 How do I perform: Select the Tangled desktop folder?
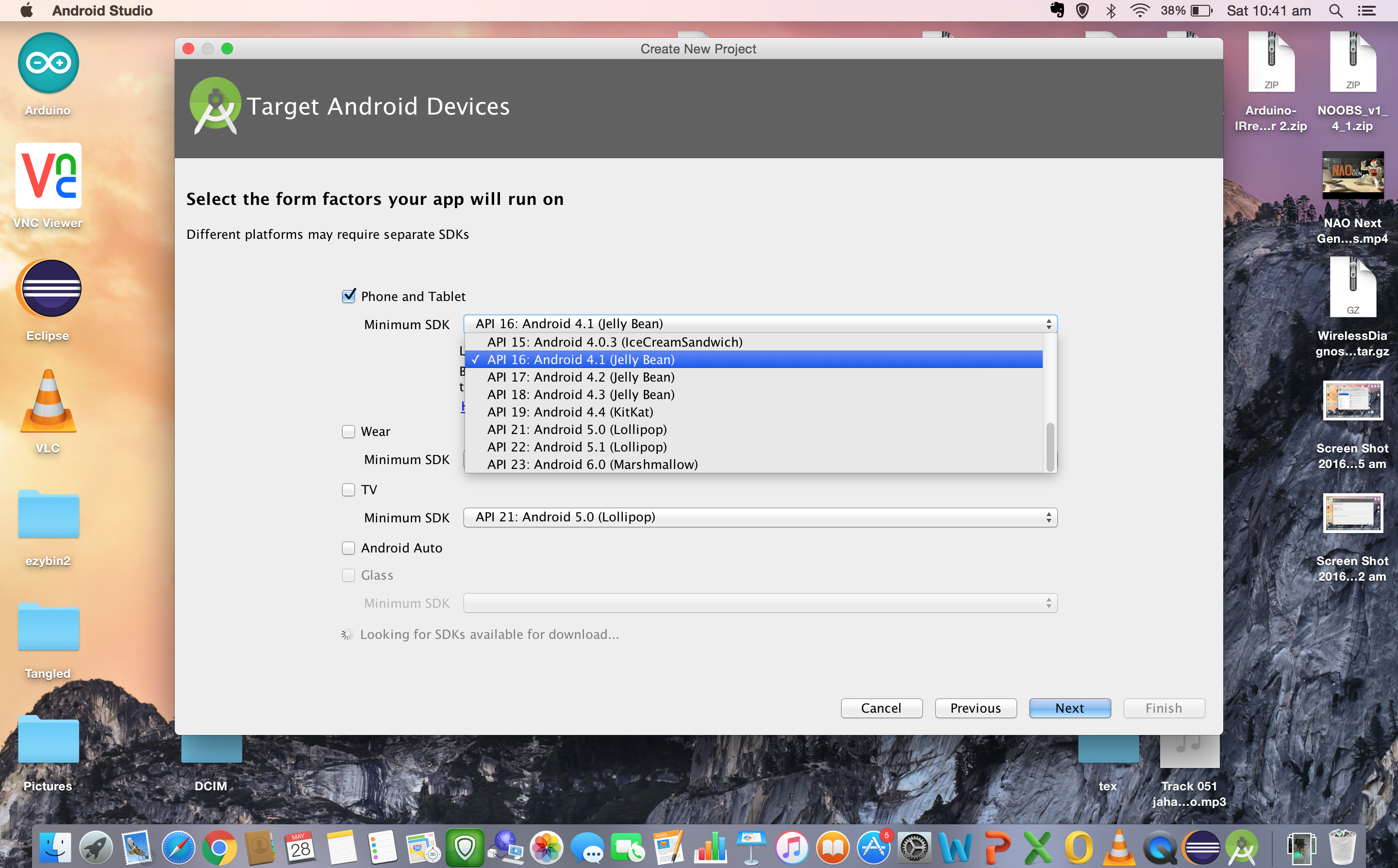[48, 626]
